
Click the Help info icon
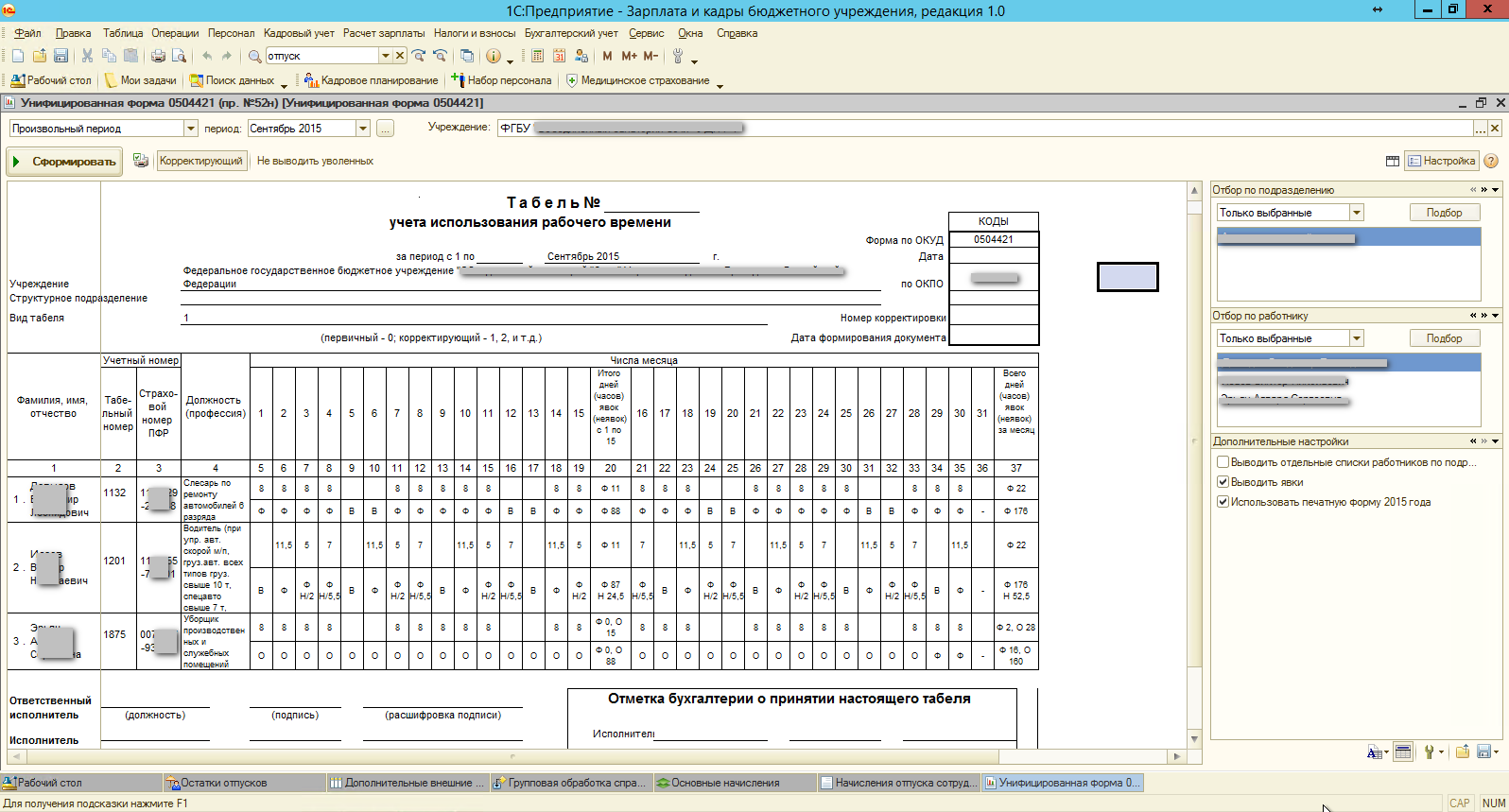[494, 56]
